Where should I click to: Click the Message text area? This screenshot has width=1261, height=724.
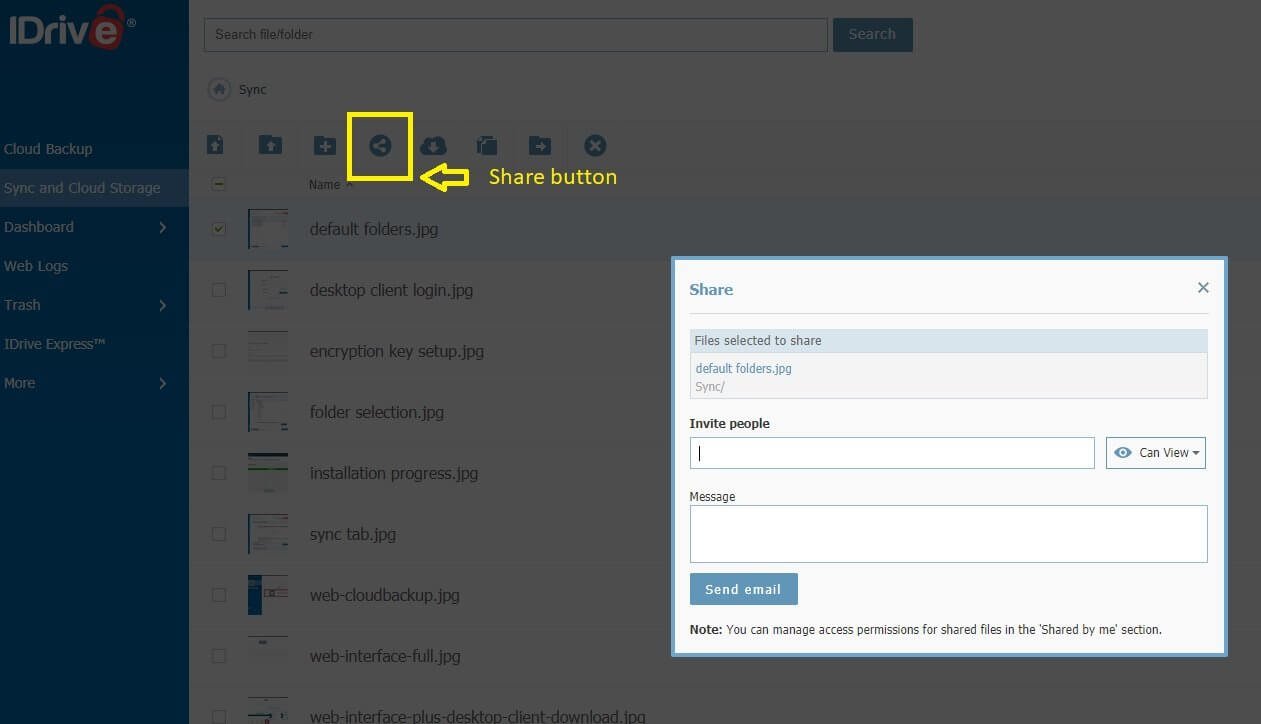[948, 534]
